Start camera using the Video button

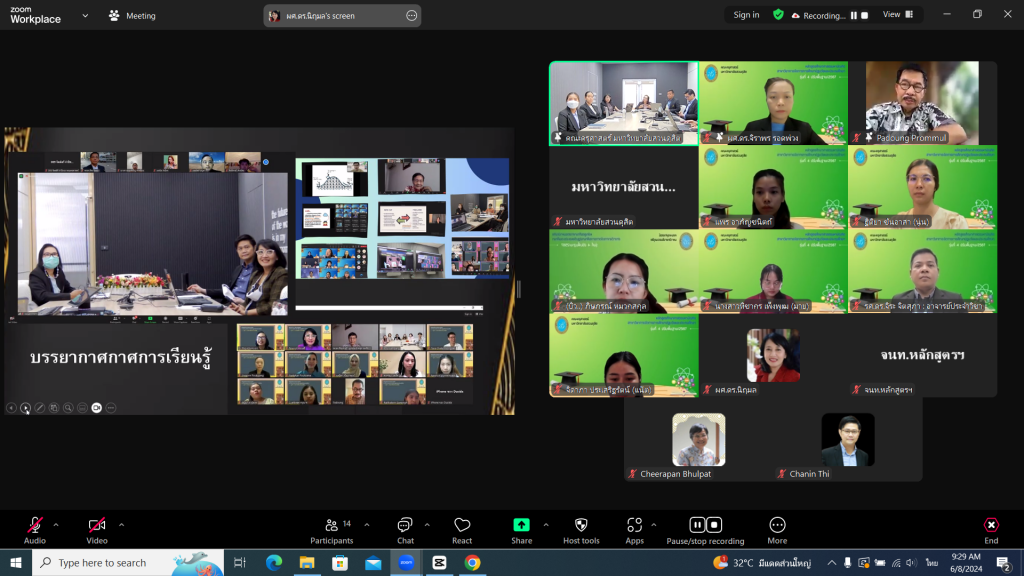click(97, 527)
